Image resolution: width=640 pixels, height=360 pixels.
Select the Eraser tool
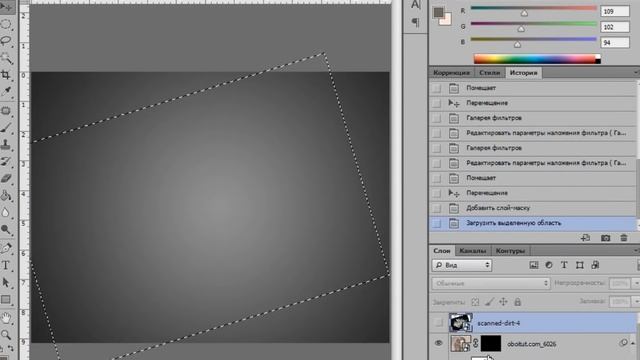(6, 178)
